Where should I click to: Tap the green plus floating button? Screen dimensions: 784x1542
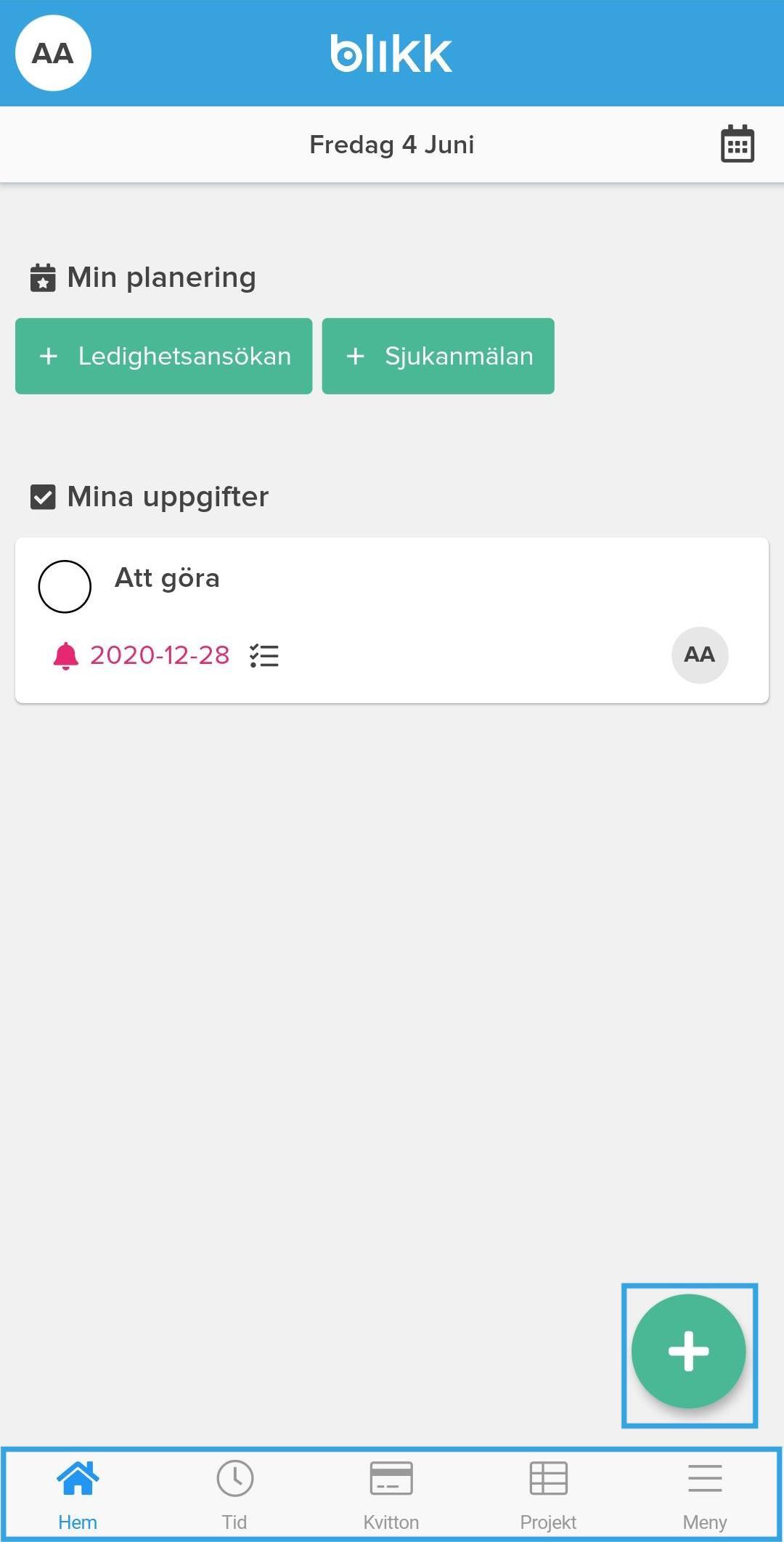click(688, 1352)
